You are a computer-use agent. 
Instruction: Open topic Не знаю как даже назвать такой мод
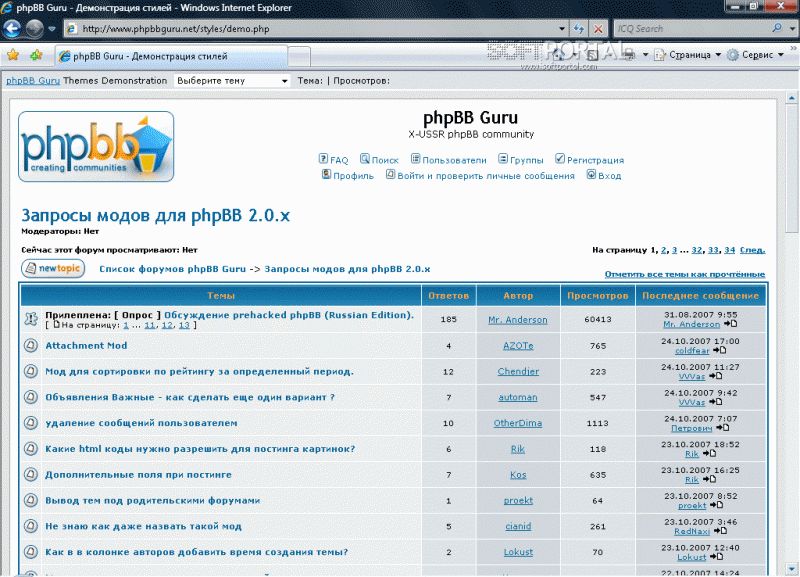143,526
